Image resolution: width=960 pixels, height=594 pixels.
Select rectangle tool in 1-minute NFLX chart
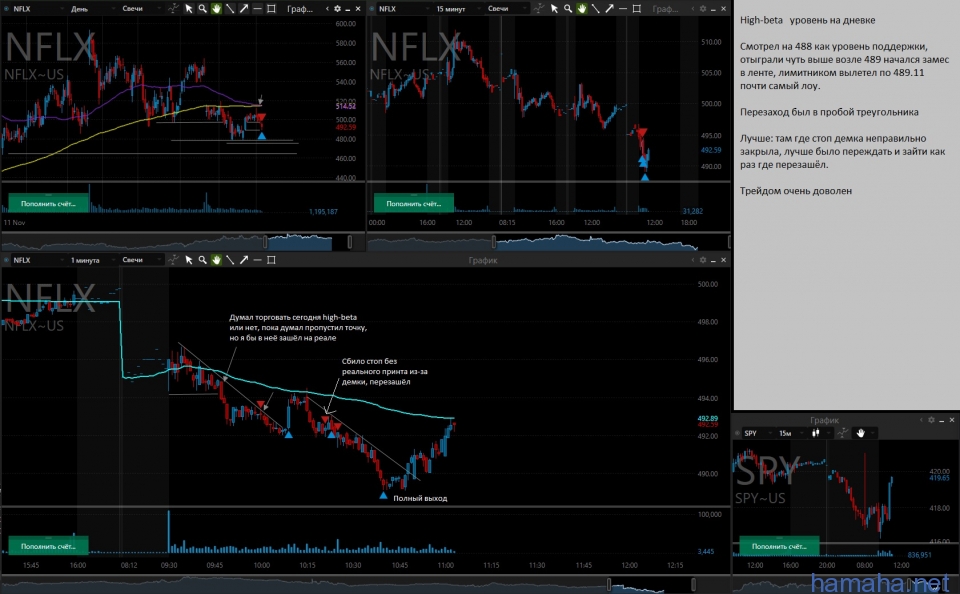pyautogui.click(x=271, y=260)
